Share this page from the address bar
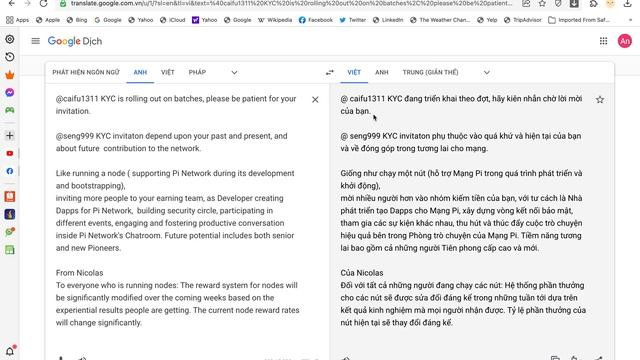The image size is (640, 360). click(x=526, y=4)
